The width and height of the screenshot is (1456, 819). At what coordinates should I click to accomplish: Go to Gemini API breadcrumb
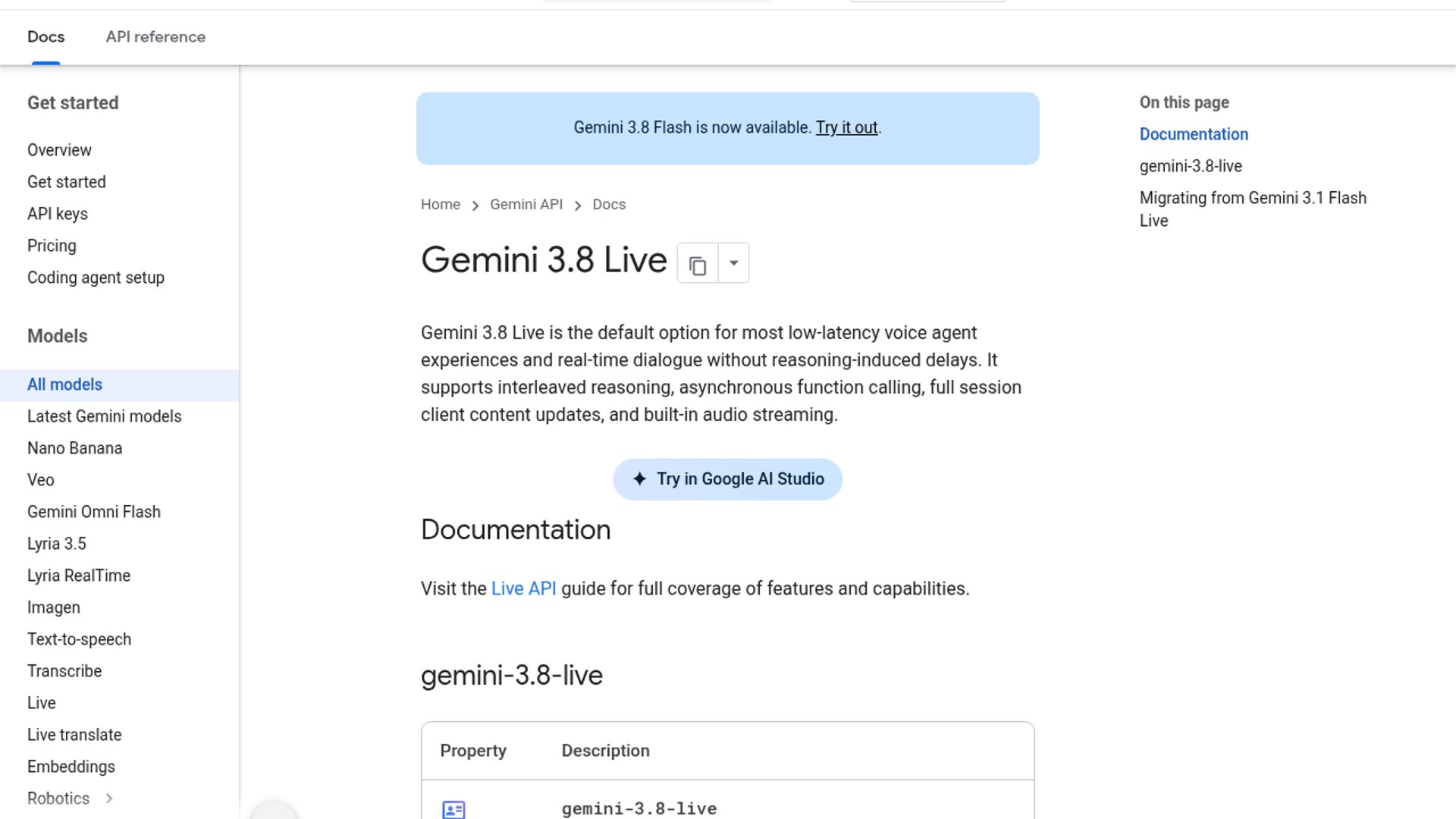tap(526, 205)
